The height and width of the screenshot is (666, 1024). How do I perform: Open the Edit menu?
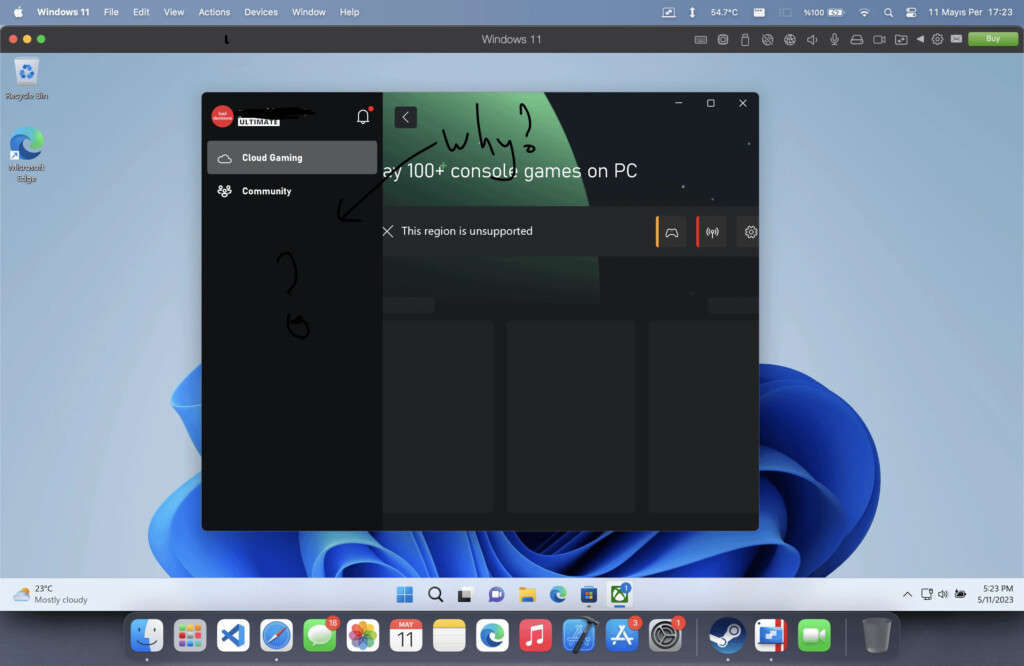(x=141, y=12)
